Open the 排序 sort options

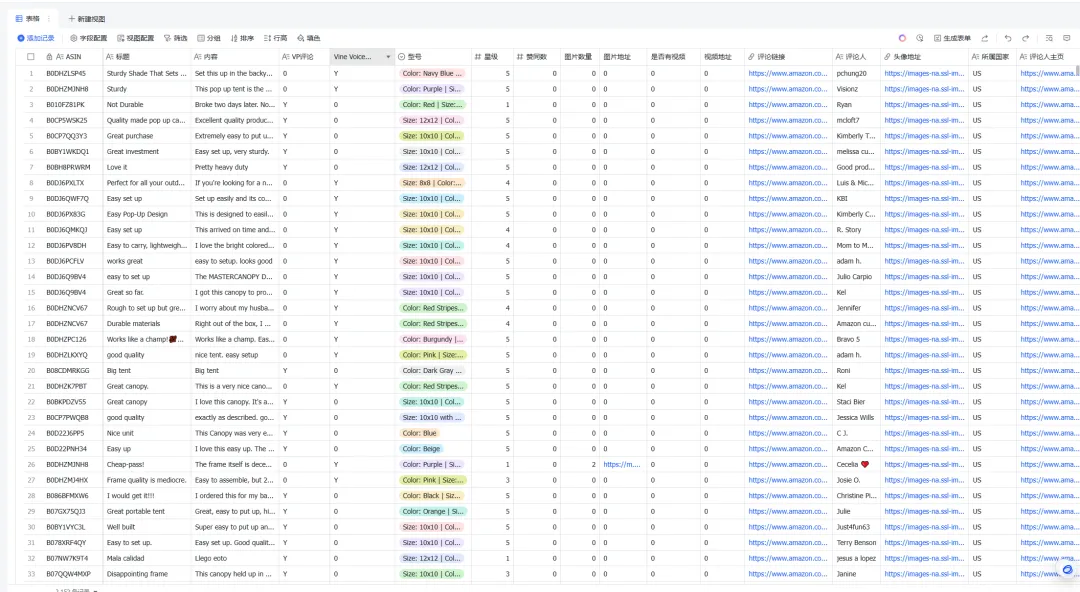click(242, 38)
